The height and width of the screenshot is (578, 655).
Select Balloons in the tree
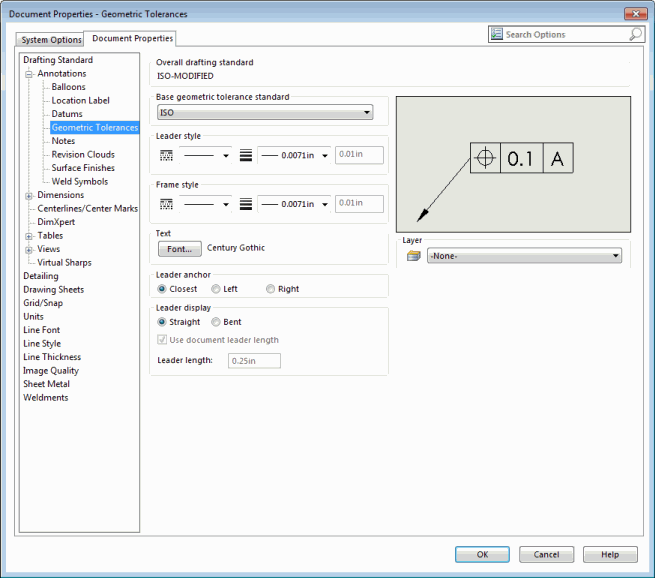[69, 87]
